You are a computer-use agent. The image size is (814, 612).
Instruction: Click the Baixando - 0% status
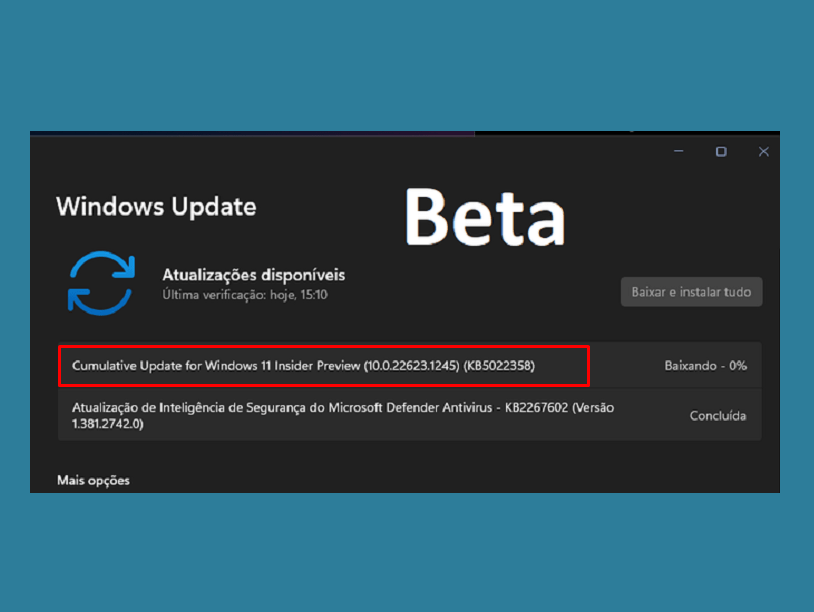coord(706,366)
